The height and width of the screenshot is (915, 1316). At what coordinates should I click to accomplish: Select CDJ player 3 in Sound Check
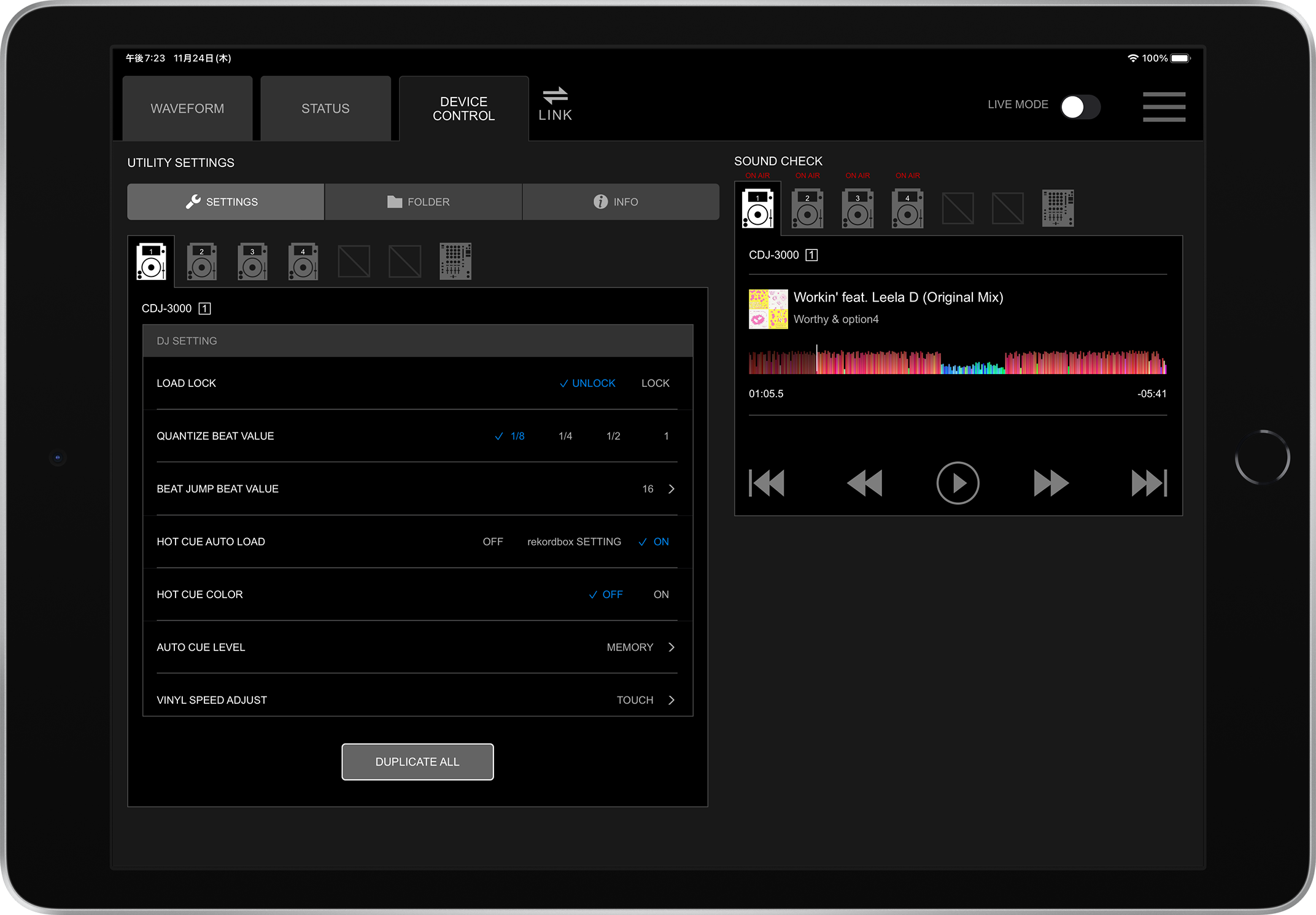(857, 209)
